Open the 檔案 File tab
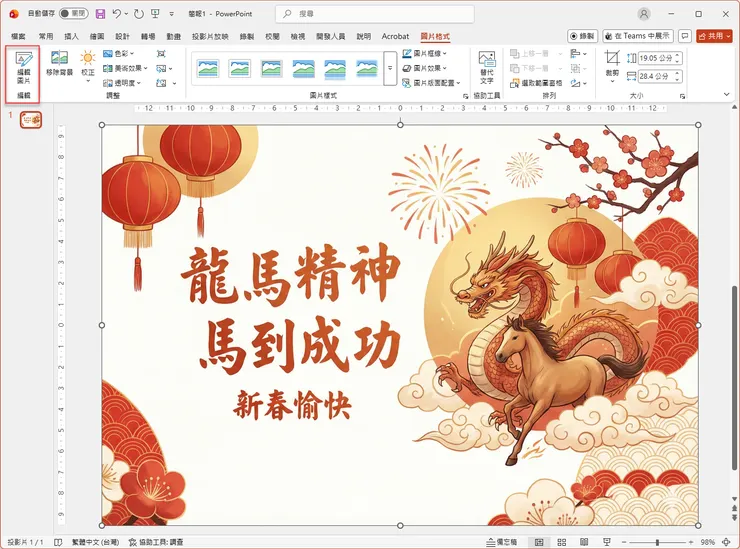 pos(18,36)
